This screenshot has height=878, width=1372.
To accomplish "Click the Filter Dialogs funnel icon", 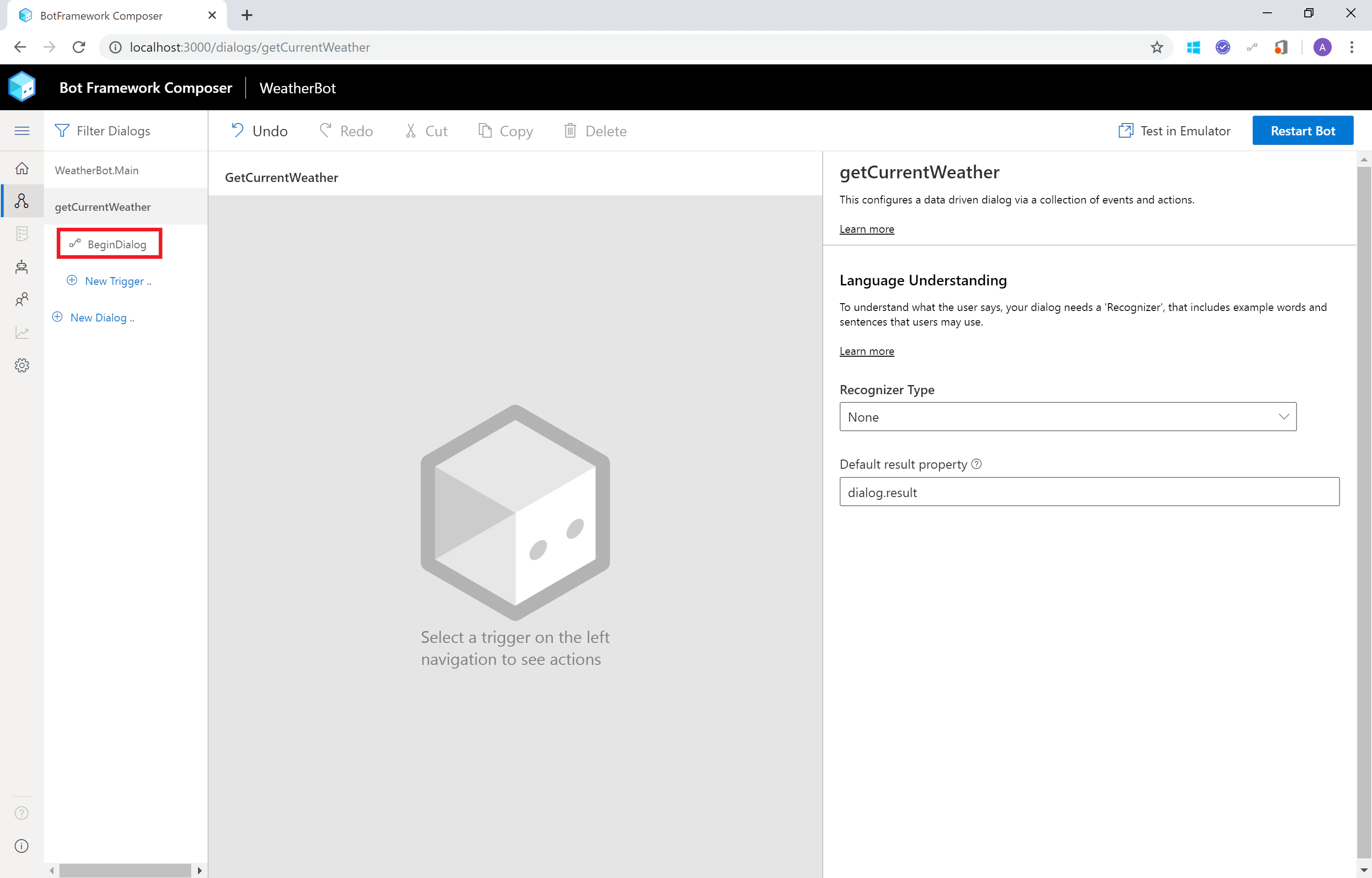I will [x=62, y=131].
